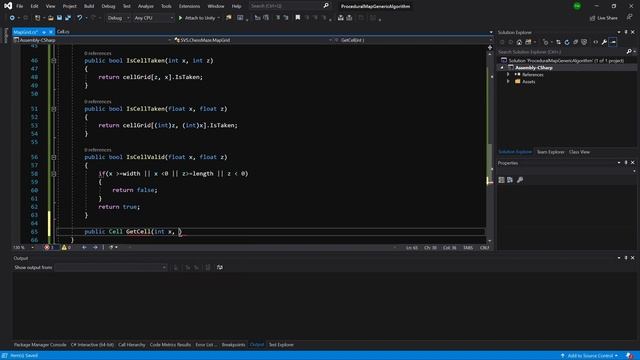
Task: Click the Live Share icon button
Action: 604,18
